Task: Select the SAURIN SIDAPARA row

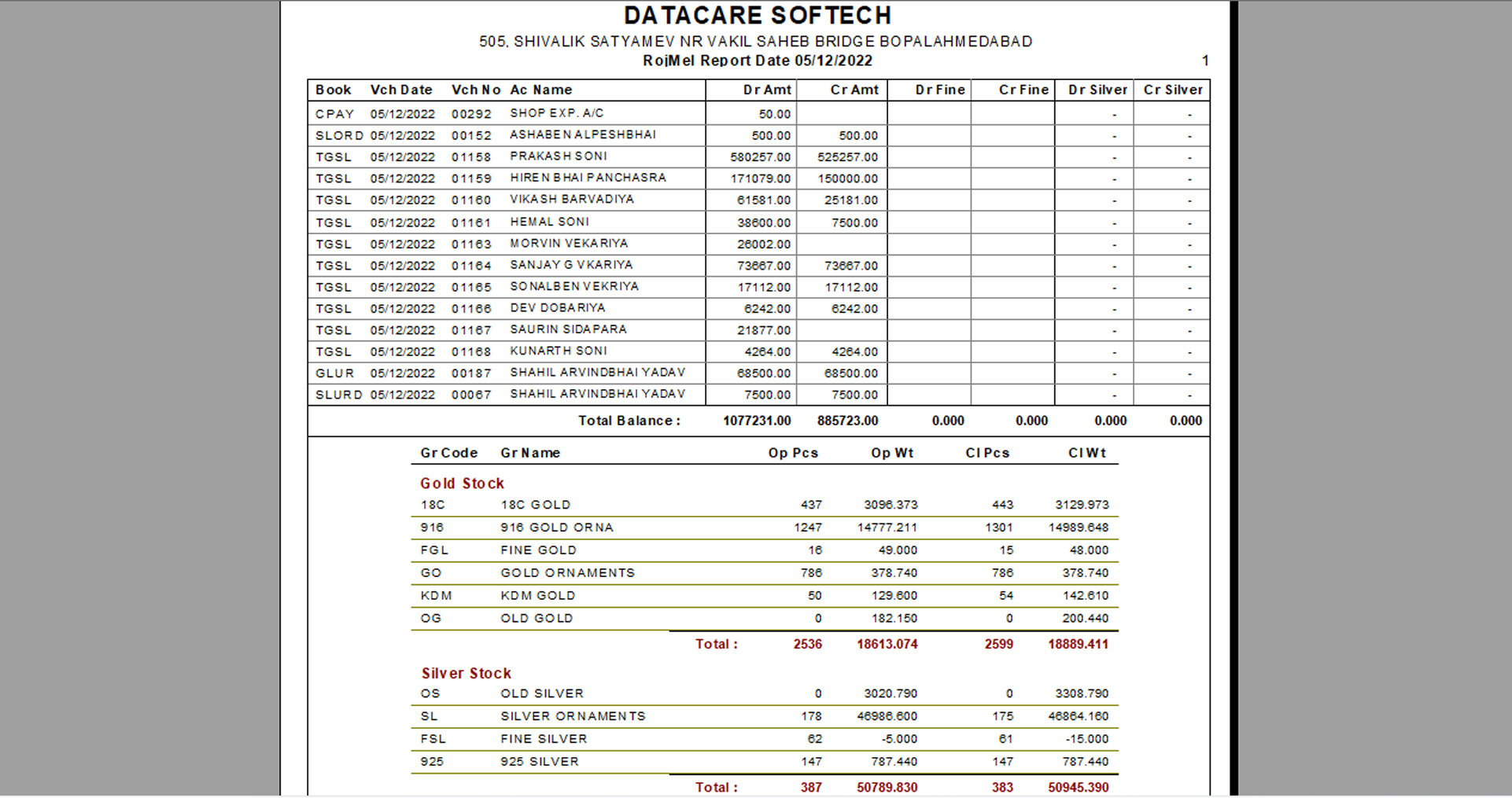Action: tap(758, 330)
